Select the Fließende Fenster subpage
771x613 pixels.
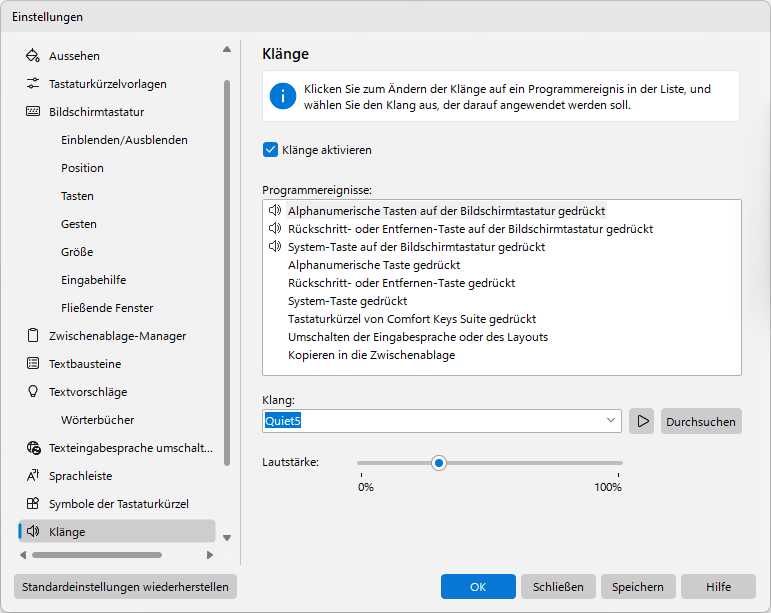coord(107,308)
